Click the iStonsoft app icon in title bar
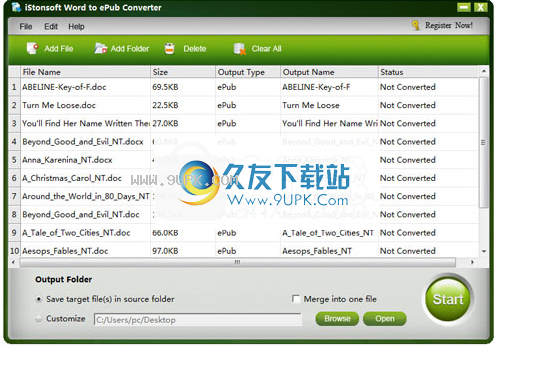 coord(16,7)
